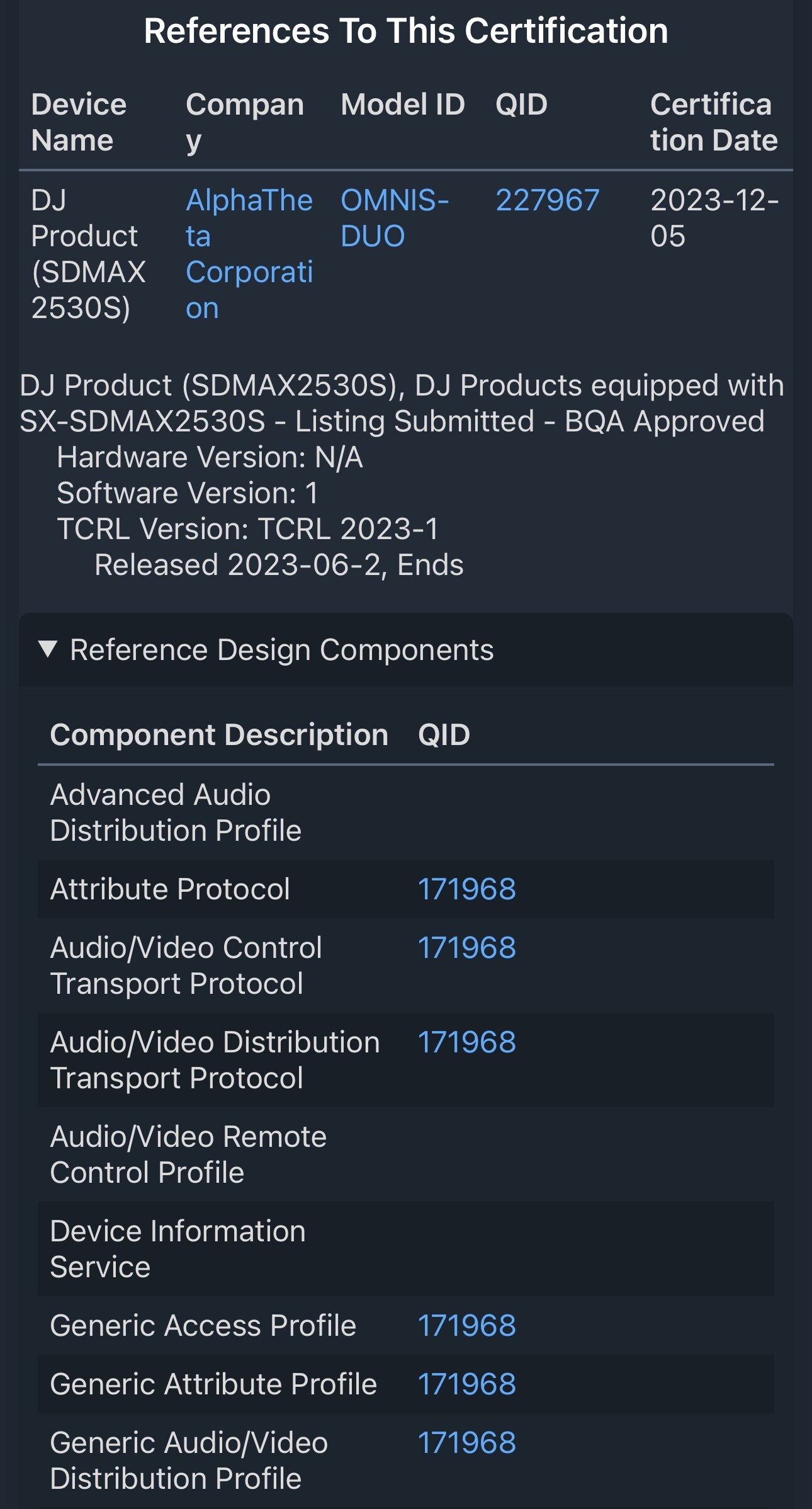This screenshot has height=1509, width=812.
Task: Open QID link for Audio/Video Control Transport Protocol
Action: 467,948
